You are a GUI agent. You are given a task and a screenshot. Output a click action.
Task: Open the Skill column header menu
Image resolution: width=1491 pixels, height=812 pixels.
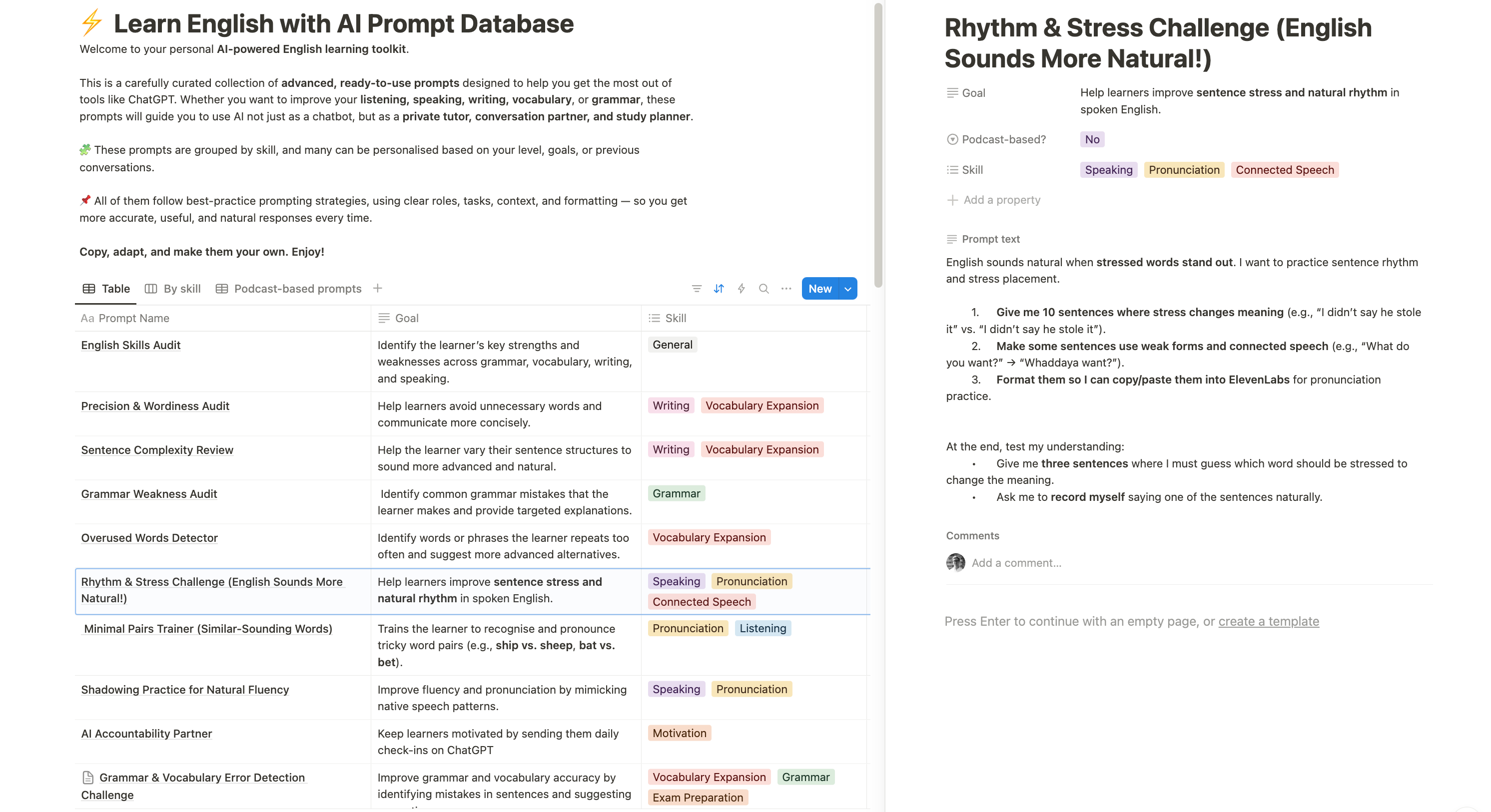point(675,318)
